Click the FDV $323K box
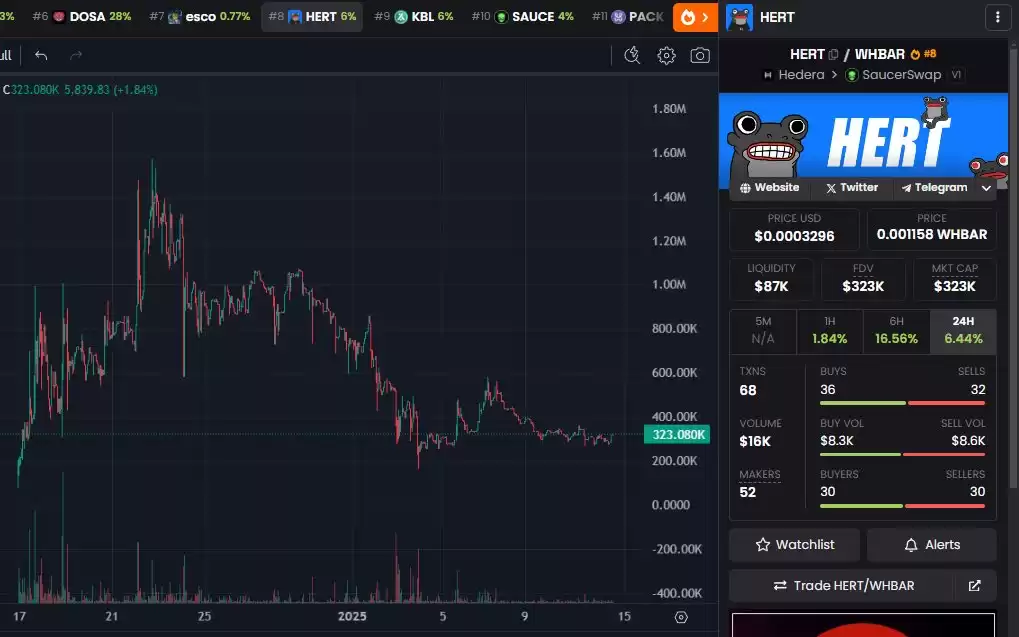Screen dimensions: 1019x637 pyautogui.click(x=863, y=280)
